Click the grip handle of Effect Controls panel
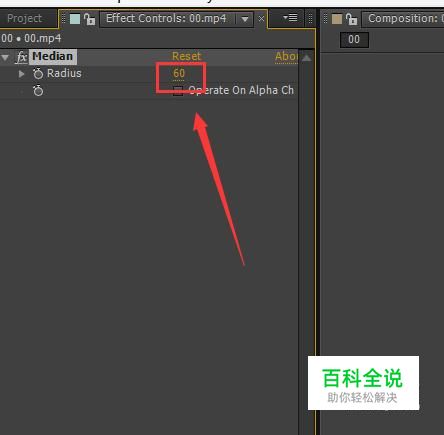The image size is (444, 435). point(63,19)
